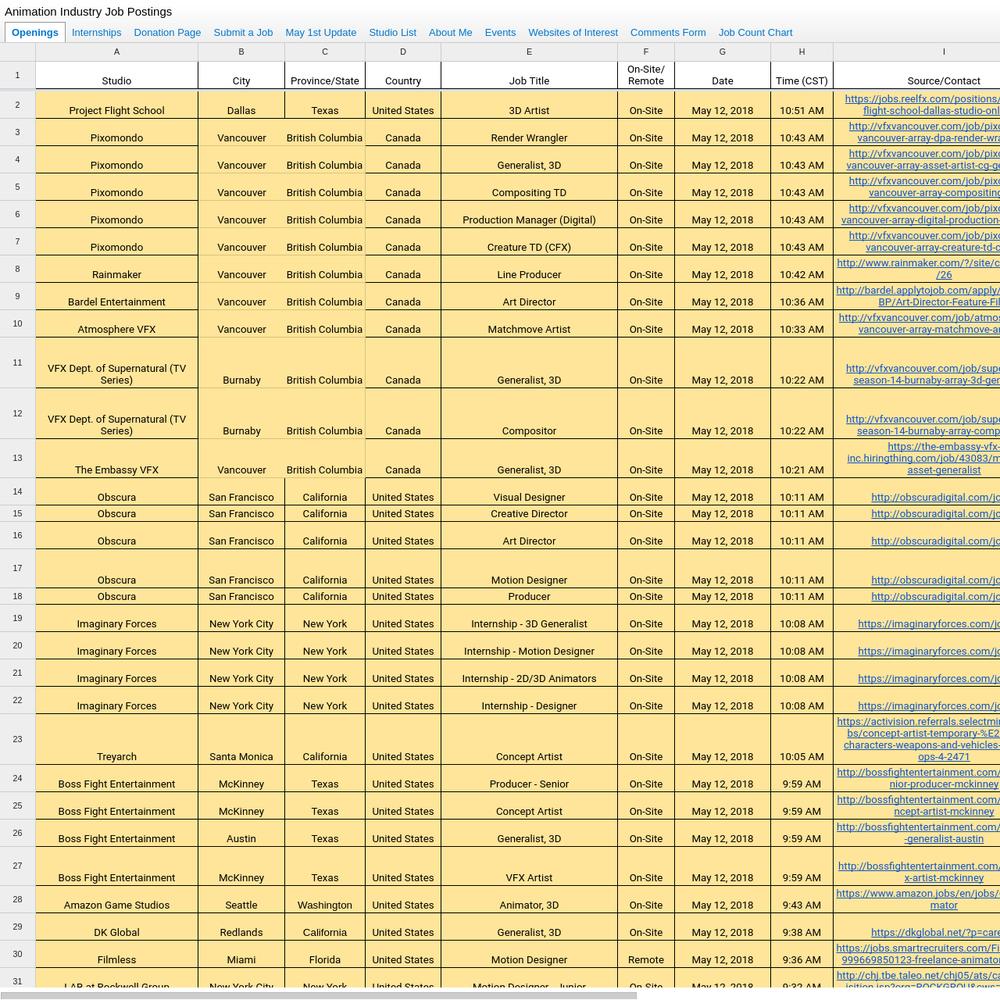
Task: Click the Source/Contact header cell
Action: tap(916, 75)
